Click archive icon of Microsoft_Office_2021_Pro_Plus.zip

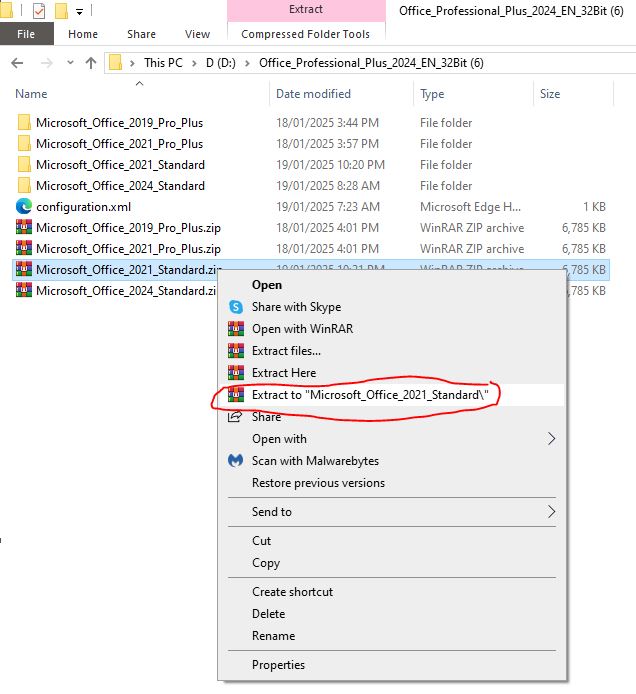pos(24,248)
